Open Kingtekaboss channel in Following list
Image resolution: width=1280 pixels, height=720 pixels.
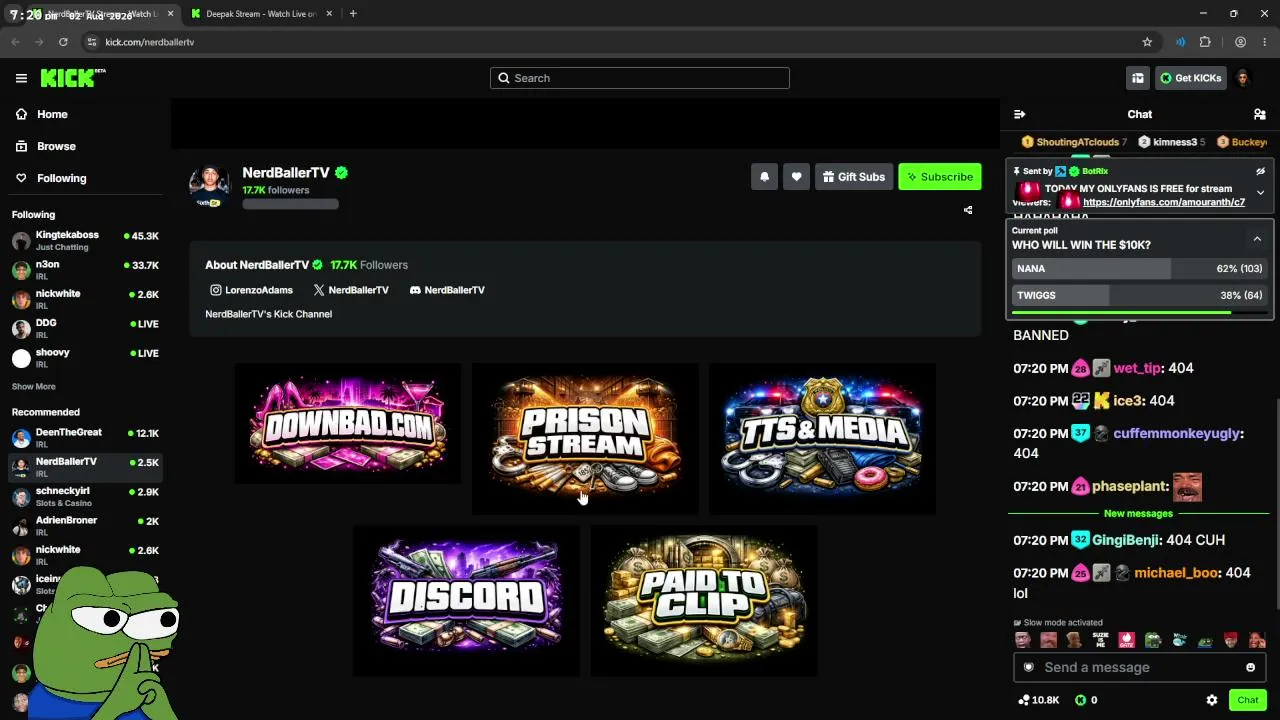(x=86, y=241)
